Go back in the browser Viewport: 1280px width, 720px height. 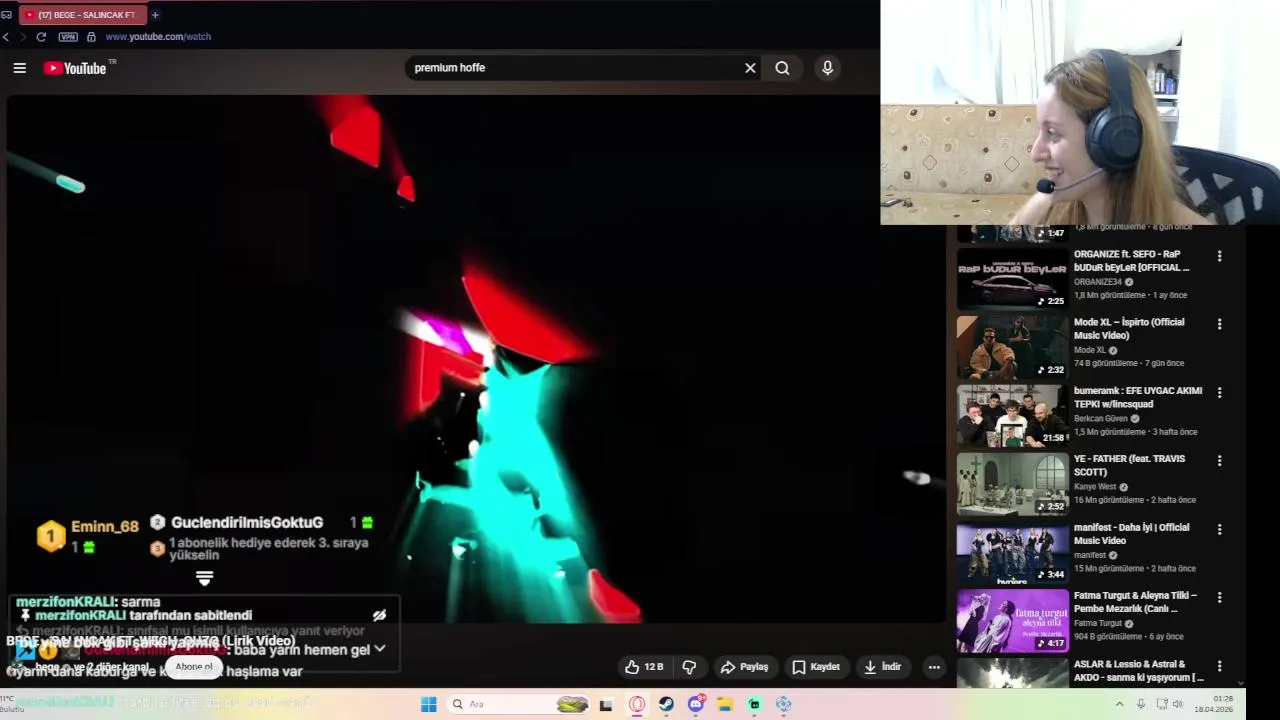[x=6, y=37]
